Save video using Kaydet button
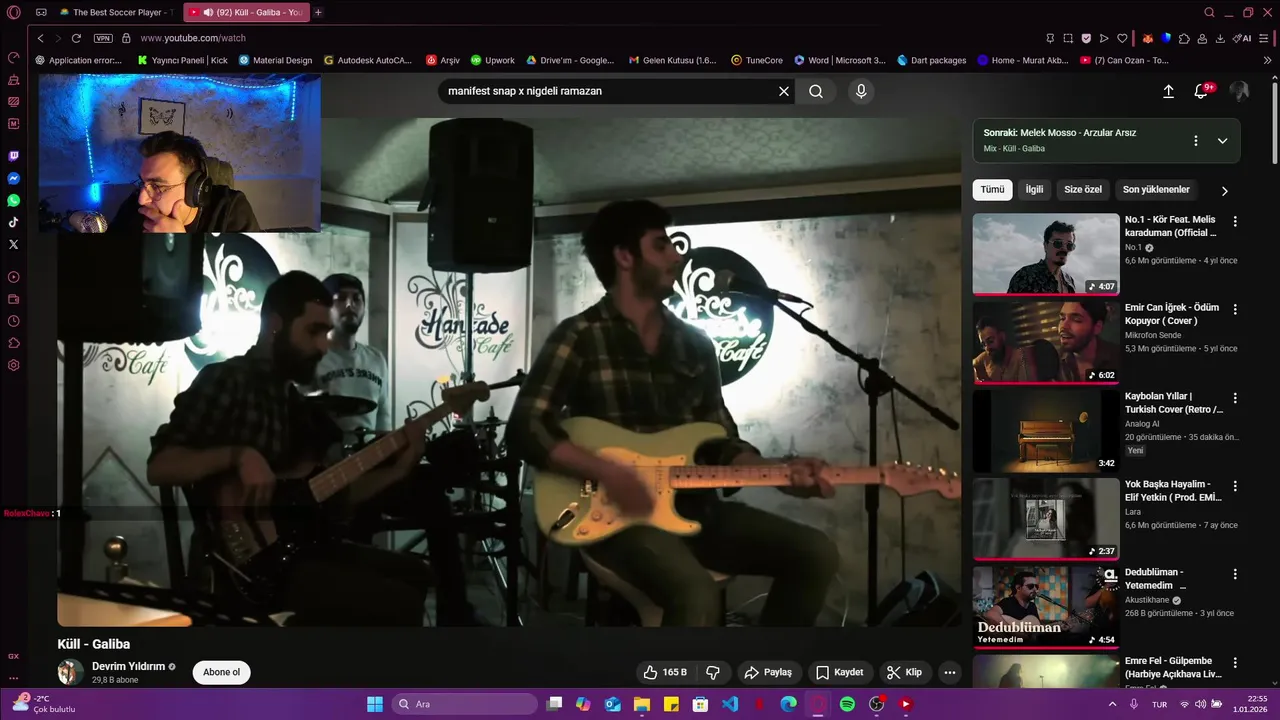This screenshot has height=720, width=1280. [839, 672]
